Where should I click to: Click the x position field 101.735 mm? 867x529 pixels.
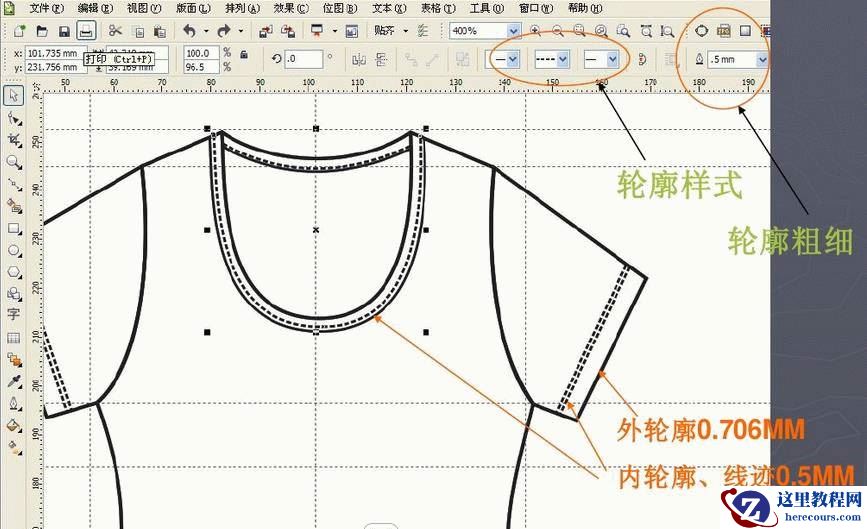tap(54, 54)
